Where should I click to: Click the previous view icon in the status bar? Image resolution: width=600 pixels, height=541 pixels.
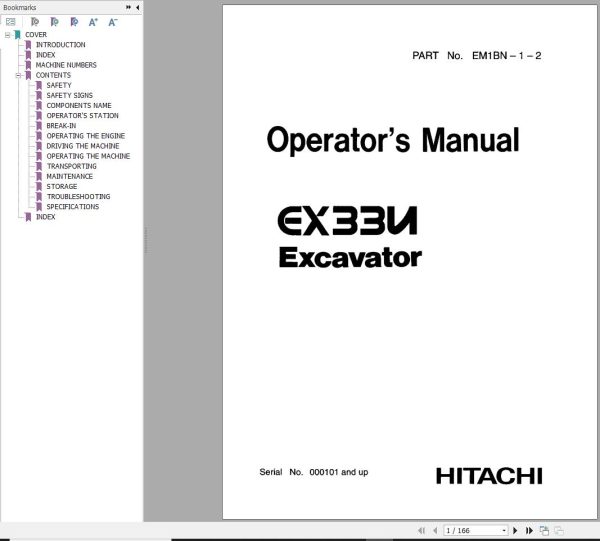pos(544,530)
